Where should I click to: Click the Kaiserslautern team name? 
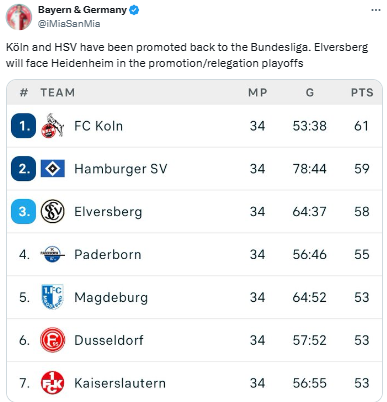120,383
